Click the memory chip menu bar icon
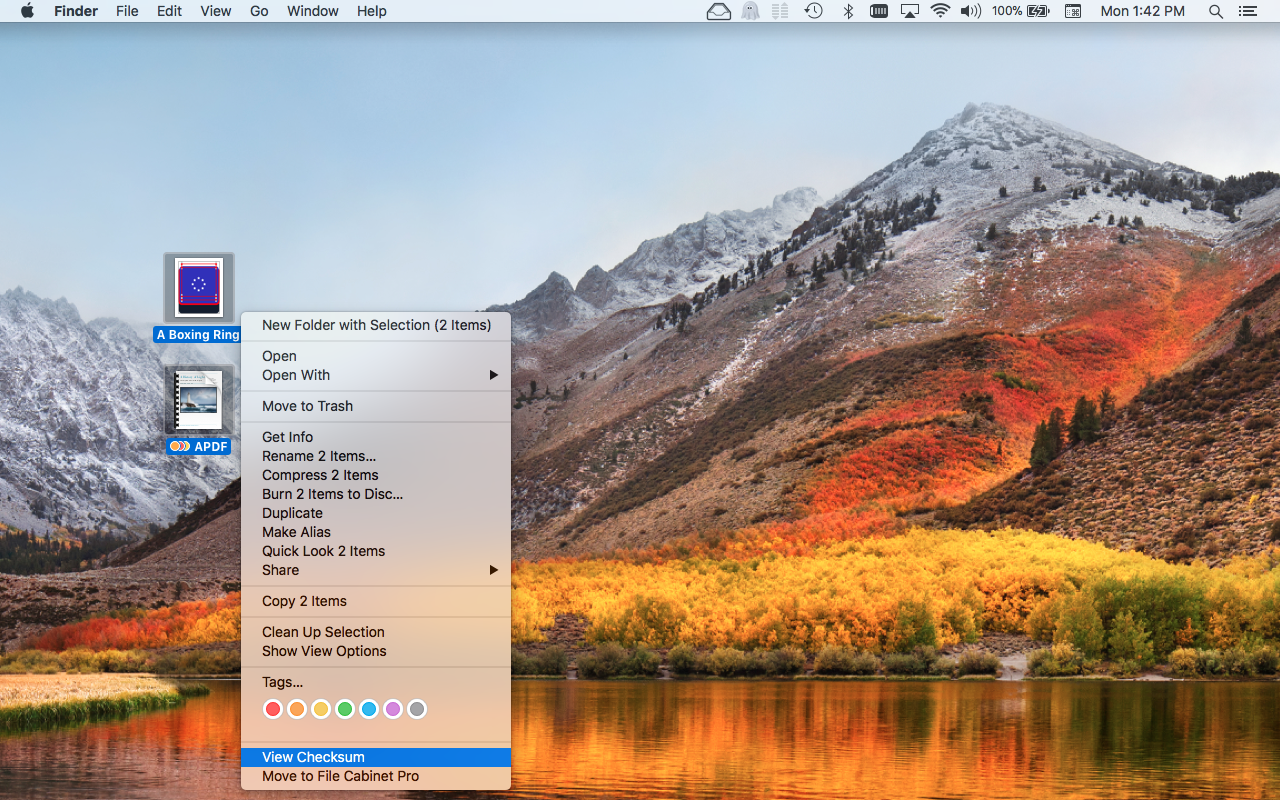 879,11
